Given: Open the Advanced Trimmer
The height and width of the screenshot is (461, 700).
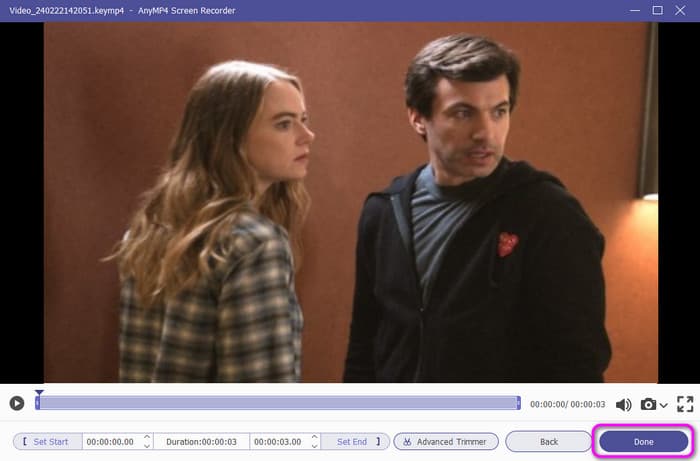Looking at the screenshot, I should pyautogui.click(x=446, y=441).
